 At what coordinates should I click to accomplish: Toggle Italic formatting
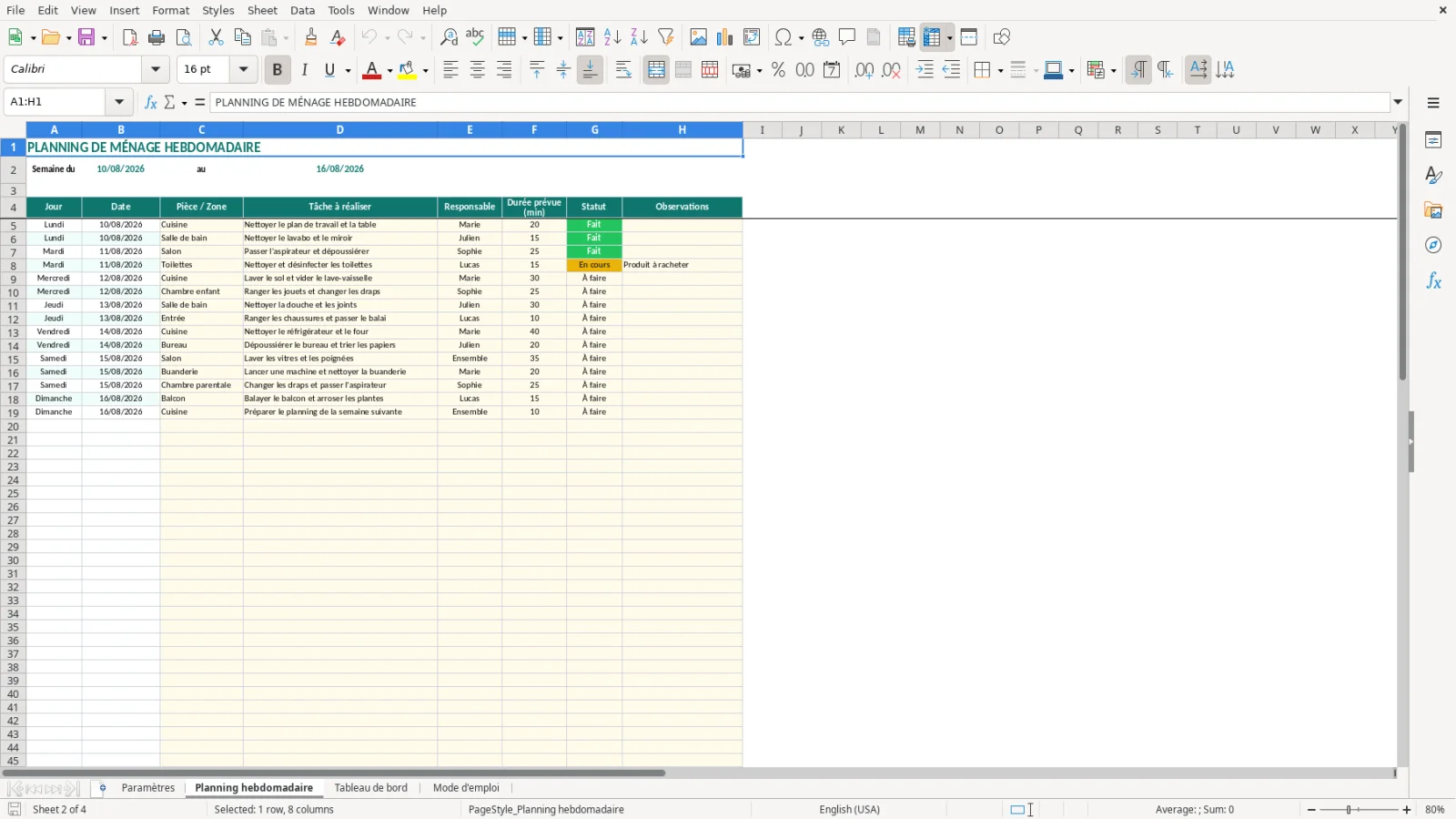point(304,70)
